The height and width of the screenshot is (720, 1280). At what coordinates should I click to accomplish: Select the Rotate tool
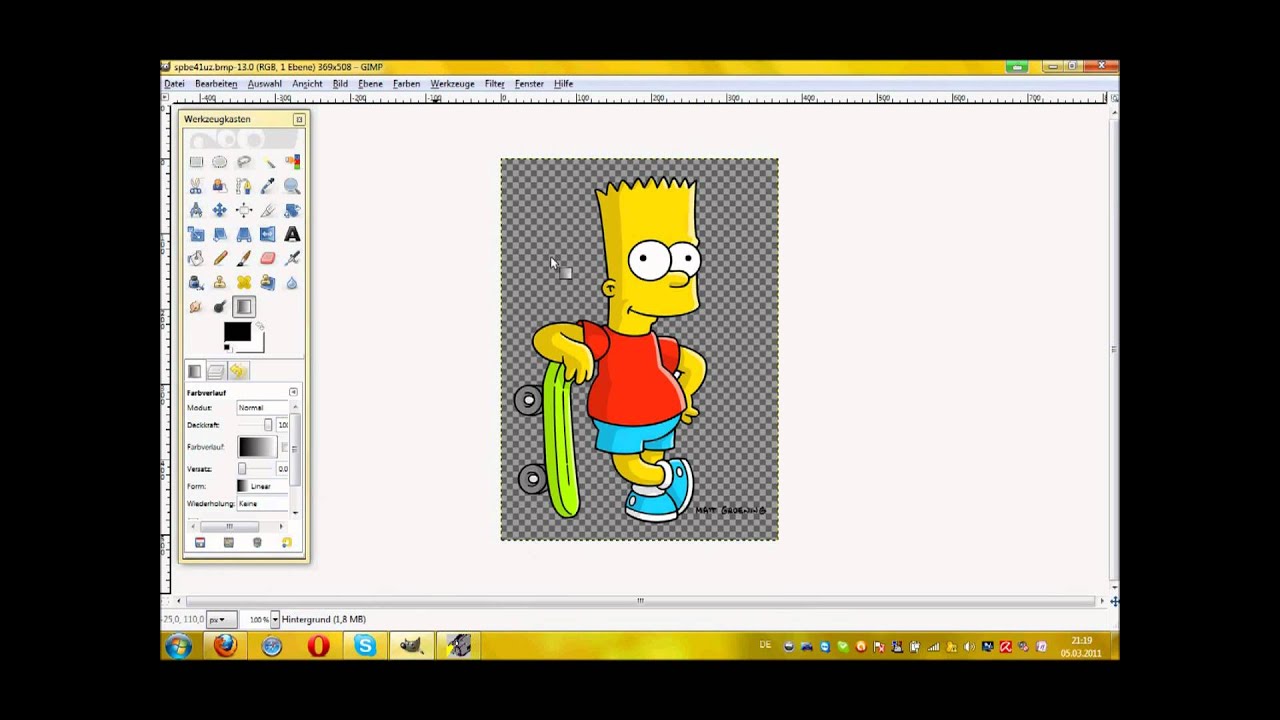click(x=292, y=210)
